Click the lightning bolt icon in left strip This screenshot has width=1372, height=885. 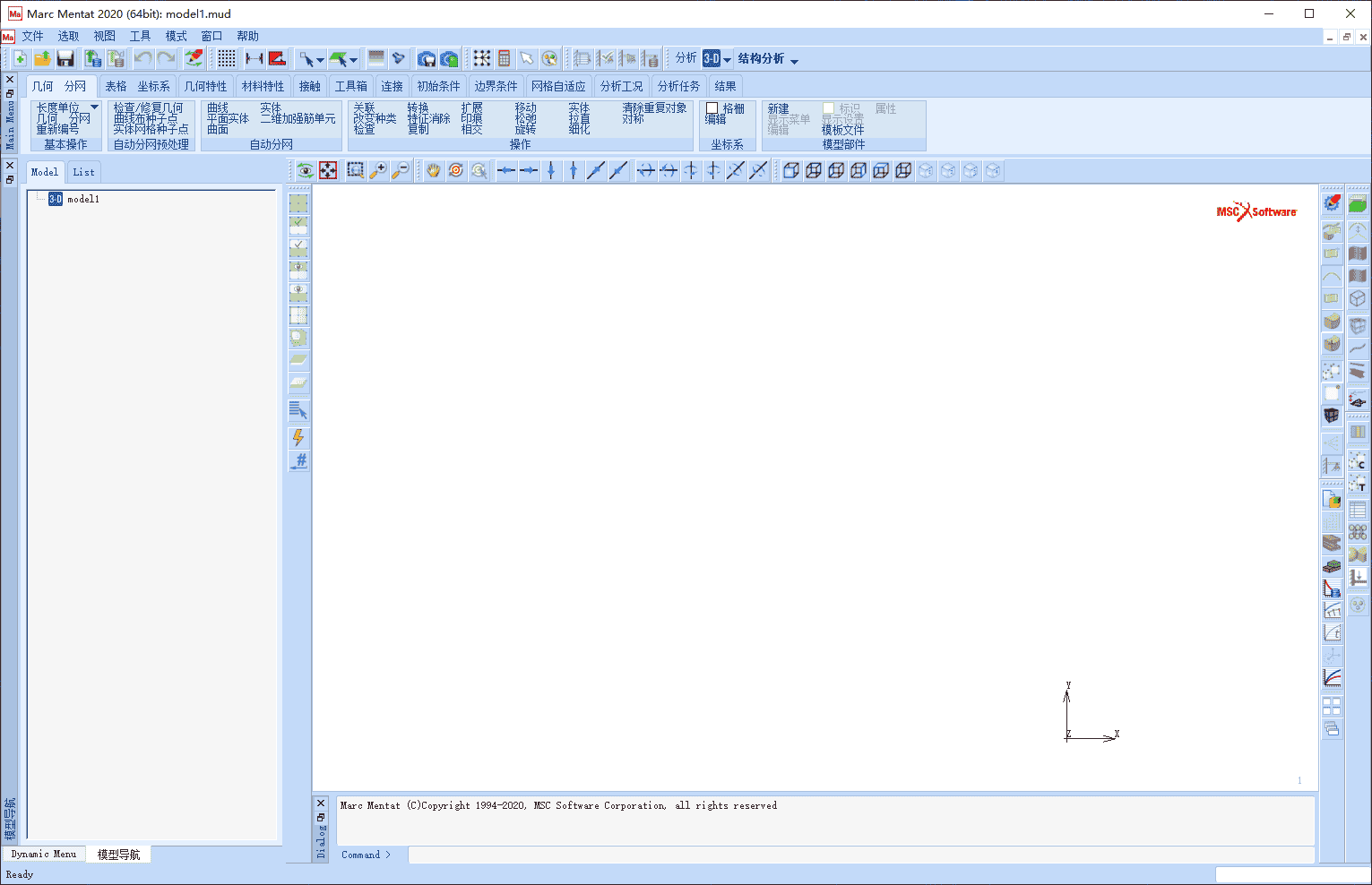click(x=298, y=437)
